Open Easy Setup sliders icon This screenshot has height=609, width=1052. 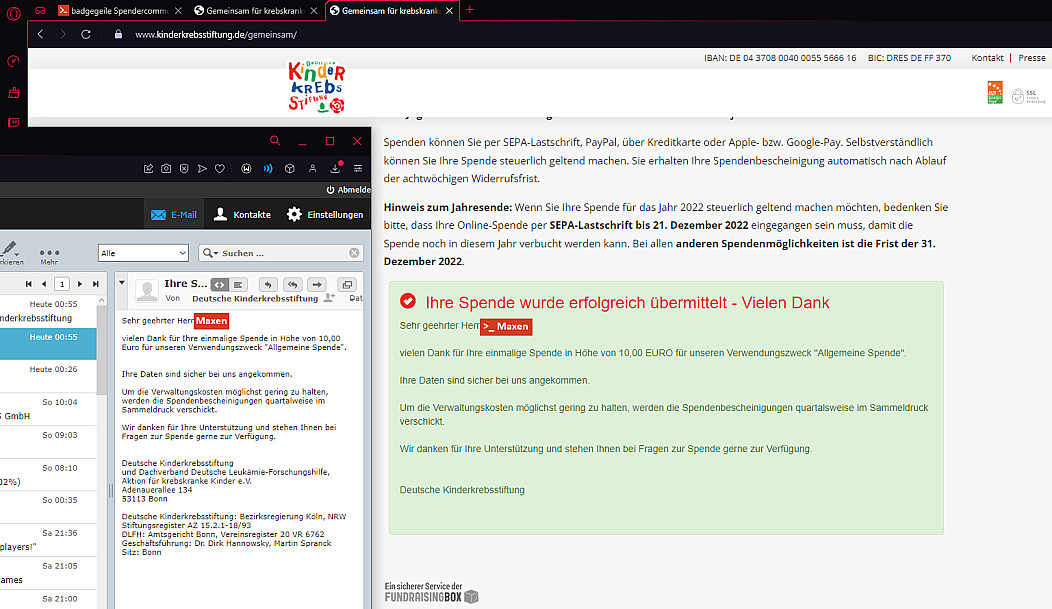tap(358, 168)
